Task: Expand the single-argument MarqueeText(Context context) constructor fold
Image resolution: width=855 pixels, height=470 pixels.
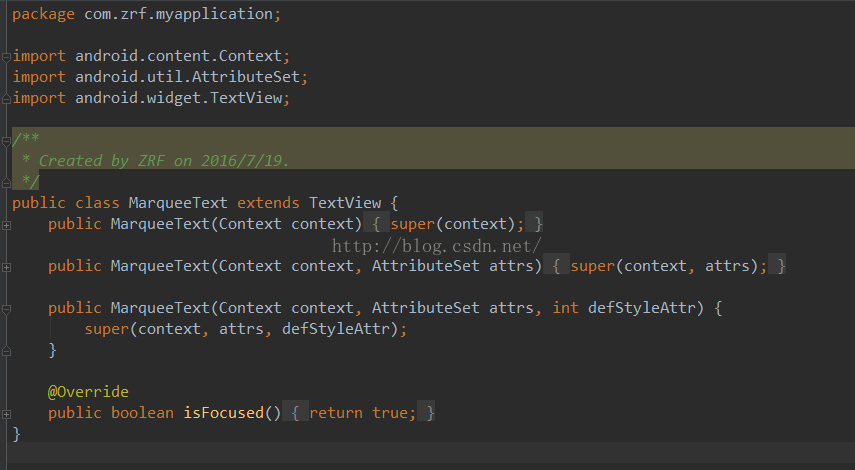Action: click(x=6, y=225)
